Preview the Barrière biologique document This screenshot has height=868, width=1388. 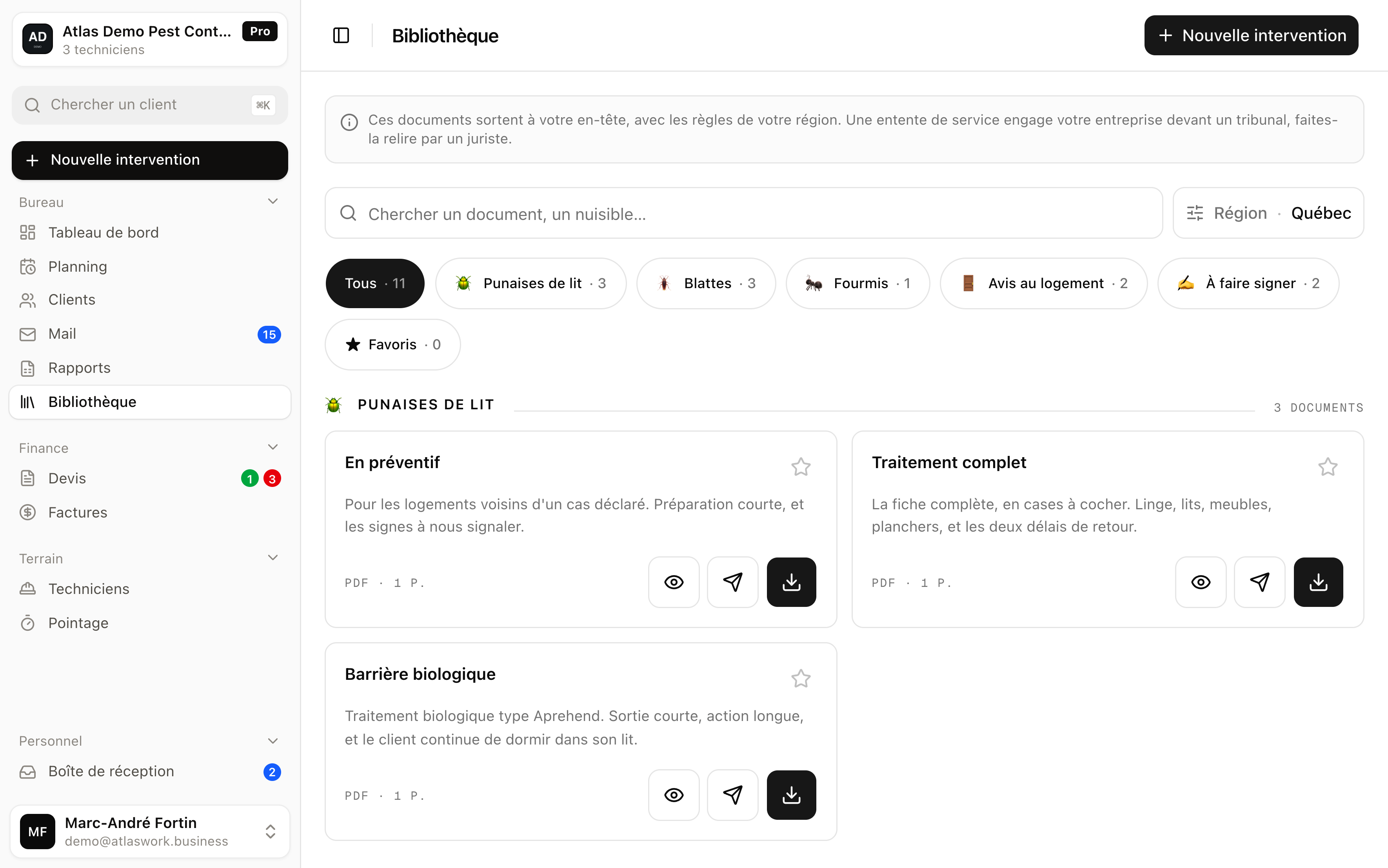pos(673,795)
